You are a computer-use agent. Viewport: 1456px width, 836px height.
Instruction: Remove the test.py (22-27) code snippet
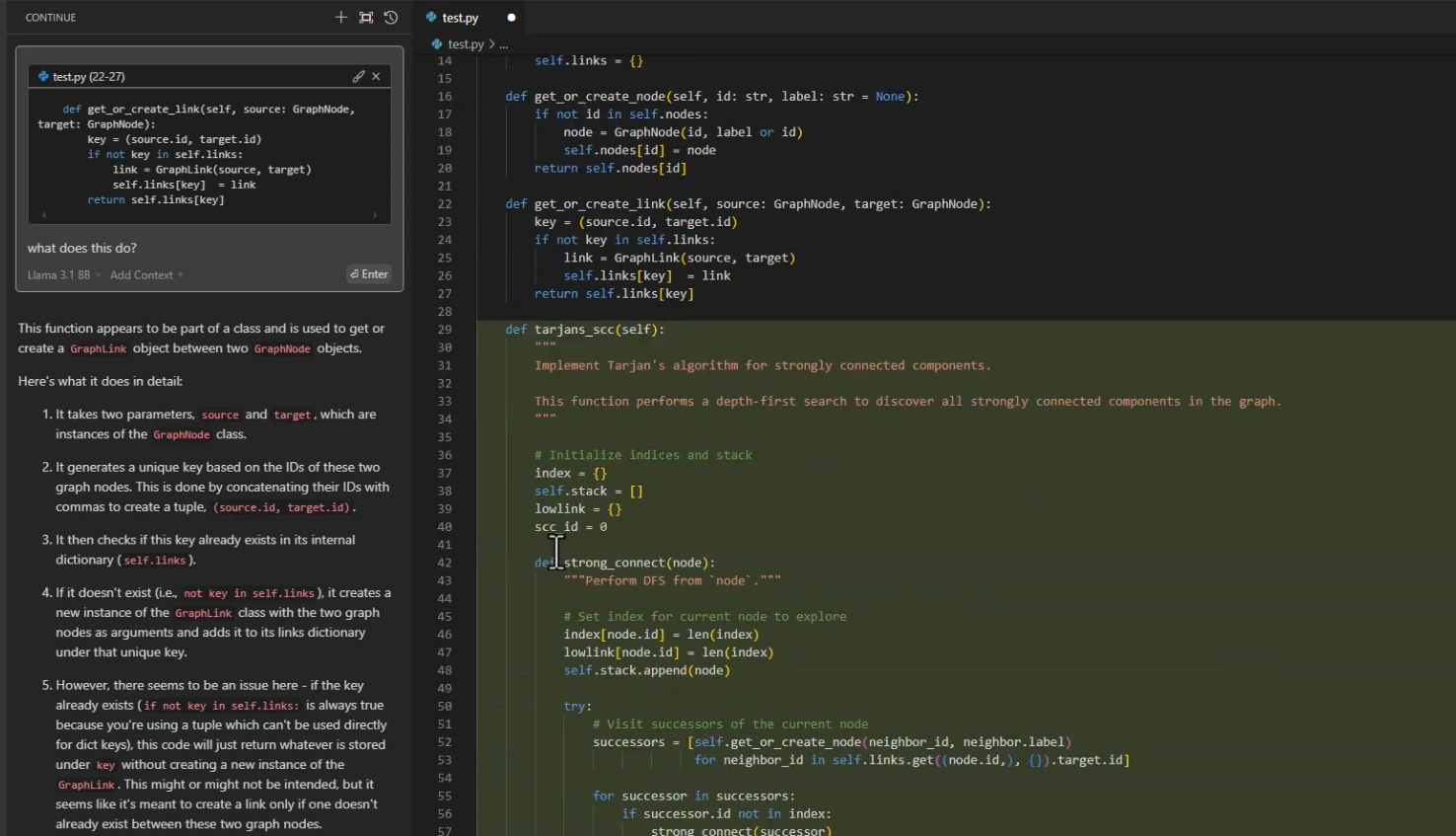pyautogui.click(x=376, y=76)
